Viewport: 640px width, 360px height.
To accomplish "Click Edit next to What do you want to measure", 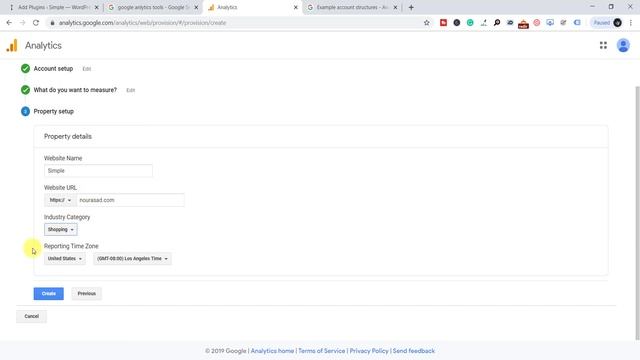I will pyautogui.click(x=130, y=90).
